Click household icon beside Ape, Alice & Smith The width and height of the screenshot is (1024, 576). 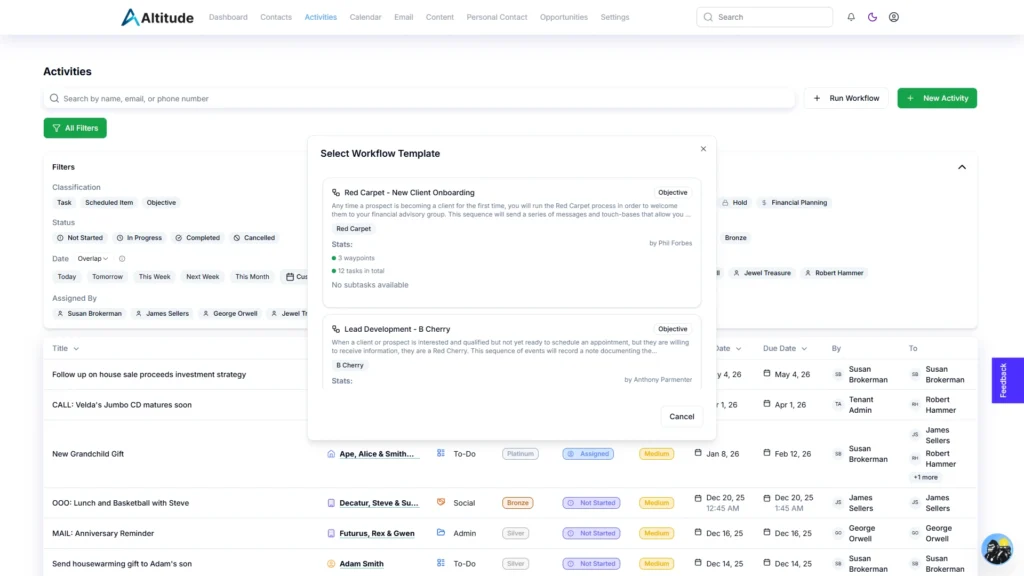point(331,454)
